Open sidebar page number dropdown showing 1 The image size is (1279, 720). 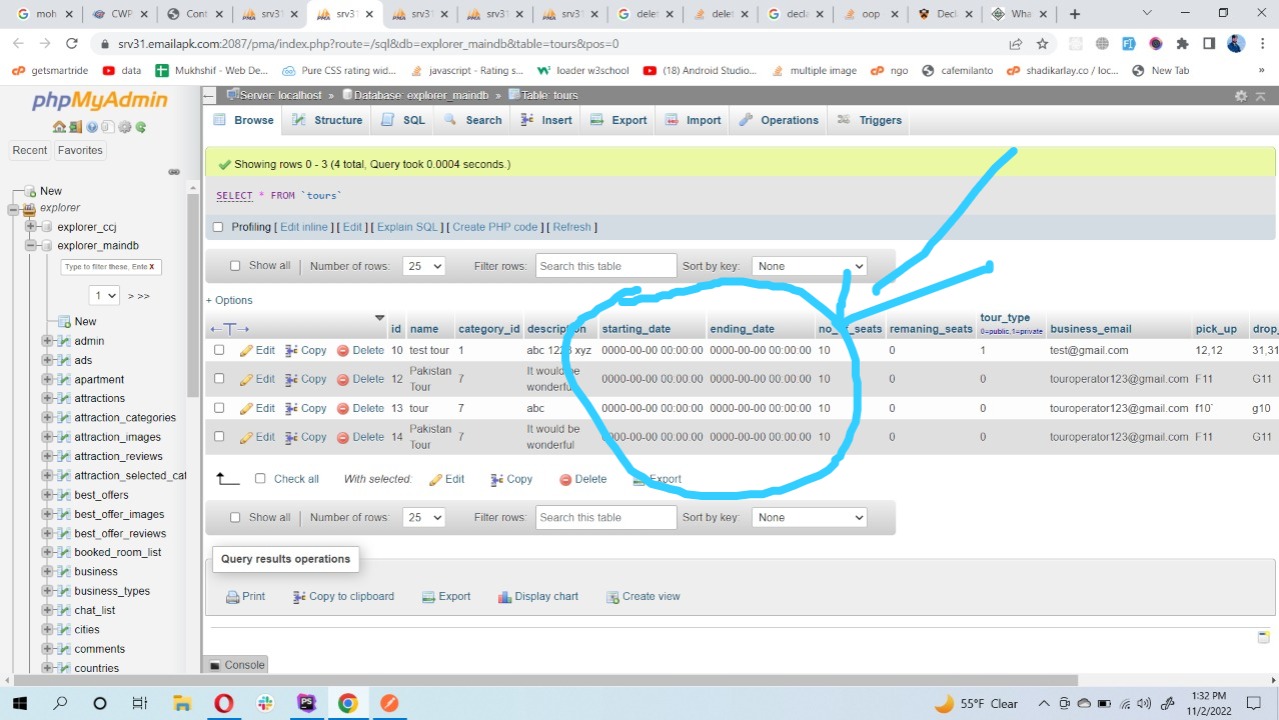point(105,296)
